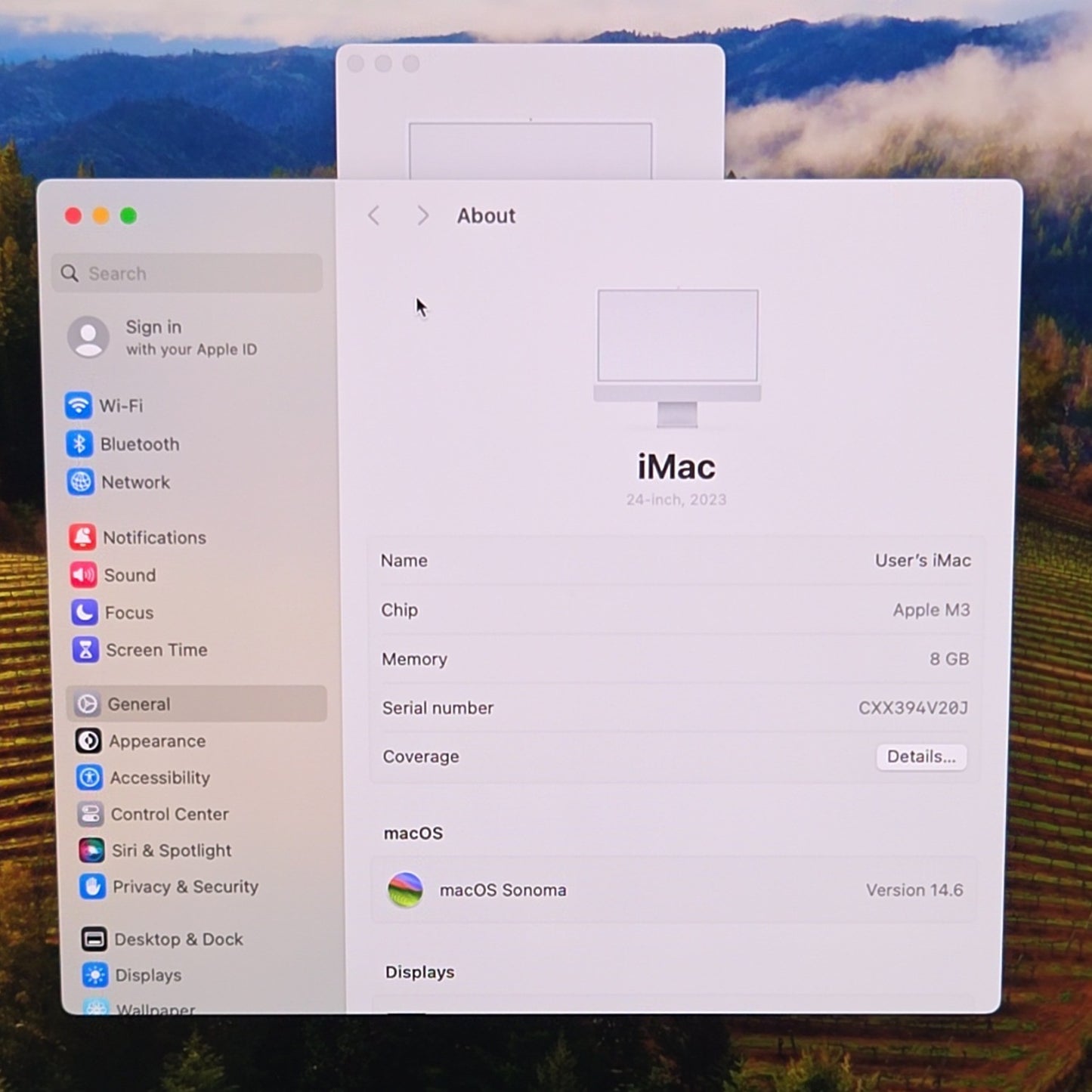
Task: Click the search magnifier icon
Action: pos(70,274)
